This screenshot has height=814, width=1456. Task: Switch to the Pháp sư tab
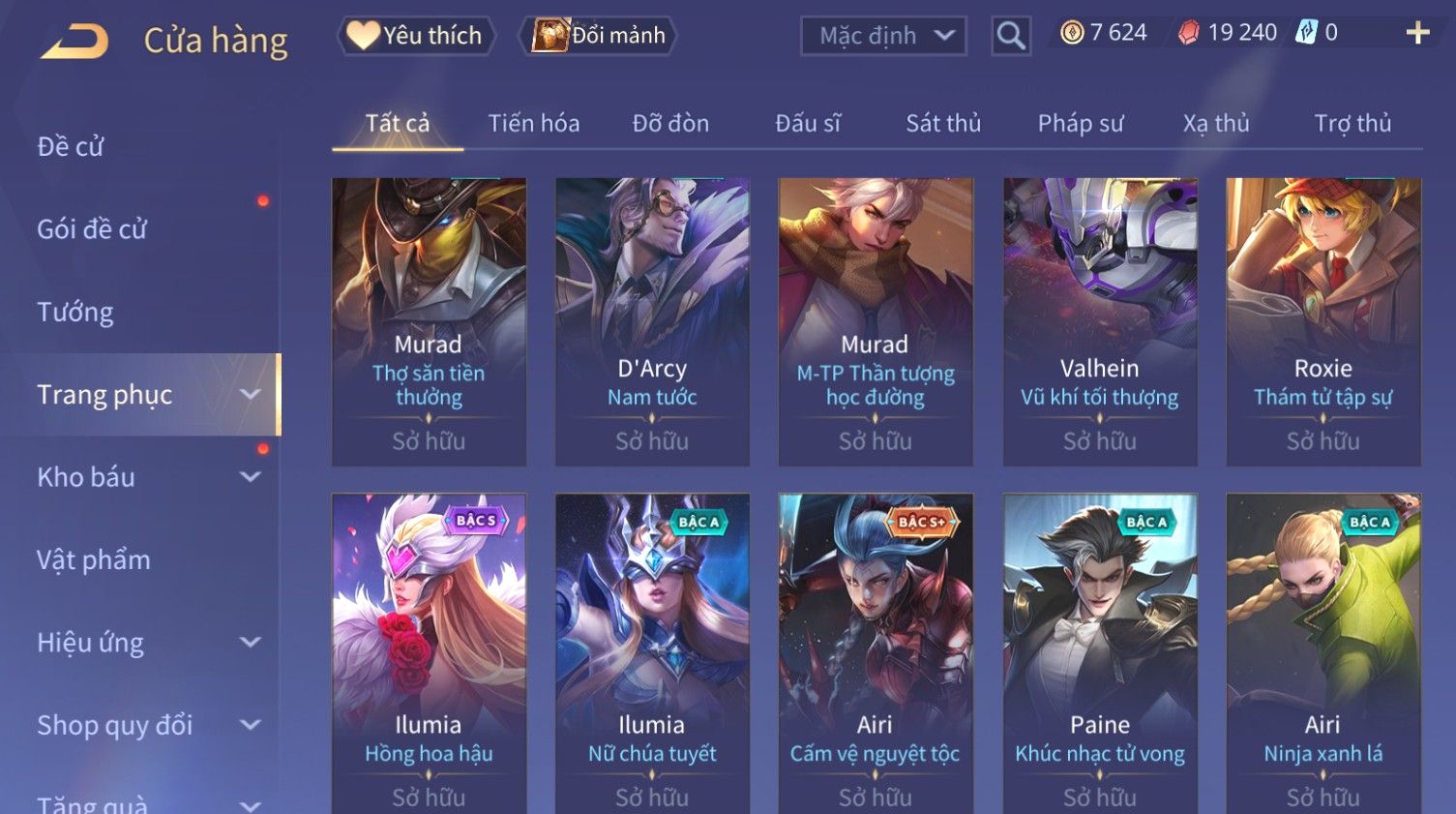1081,124
